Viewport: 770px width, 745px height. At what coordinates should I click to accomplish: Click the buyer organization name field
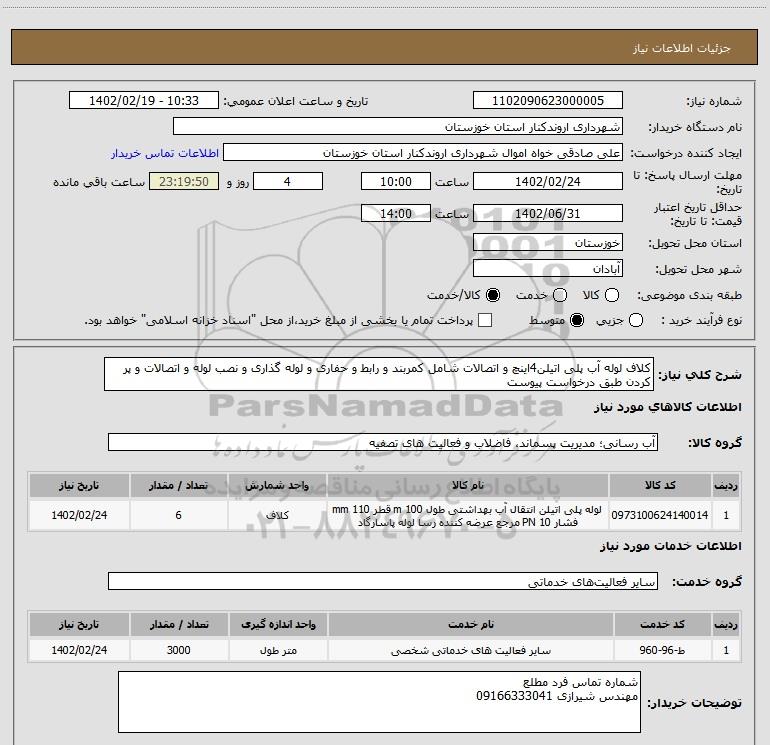[398, 127]
